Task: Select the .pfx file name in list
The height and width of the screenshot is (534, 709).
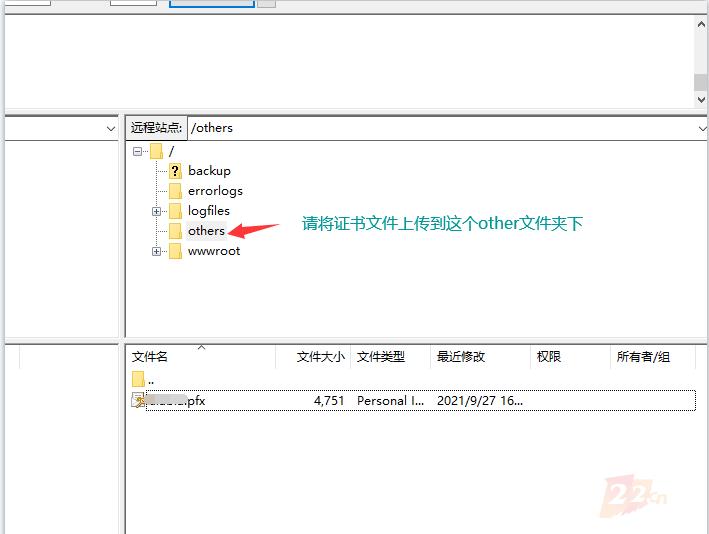Action: click(176, 401)
